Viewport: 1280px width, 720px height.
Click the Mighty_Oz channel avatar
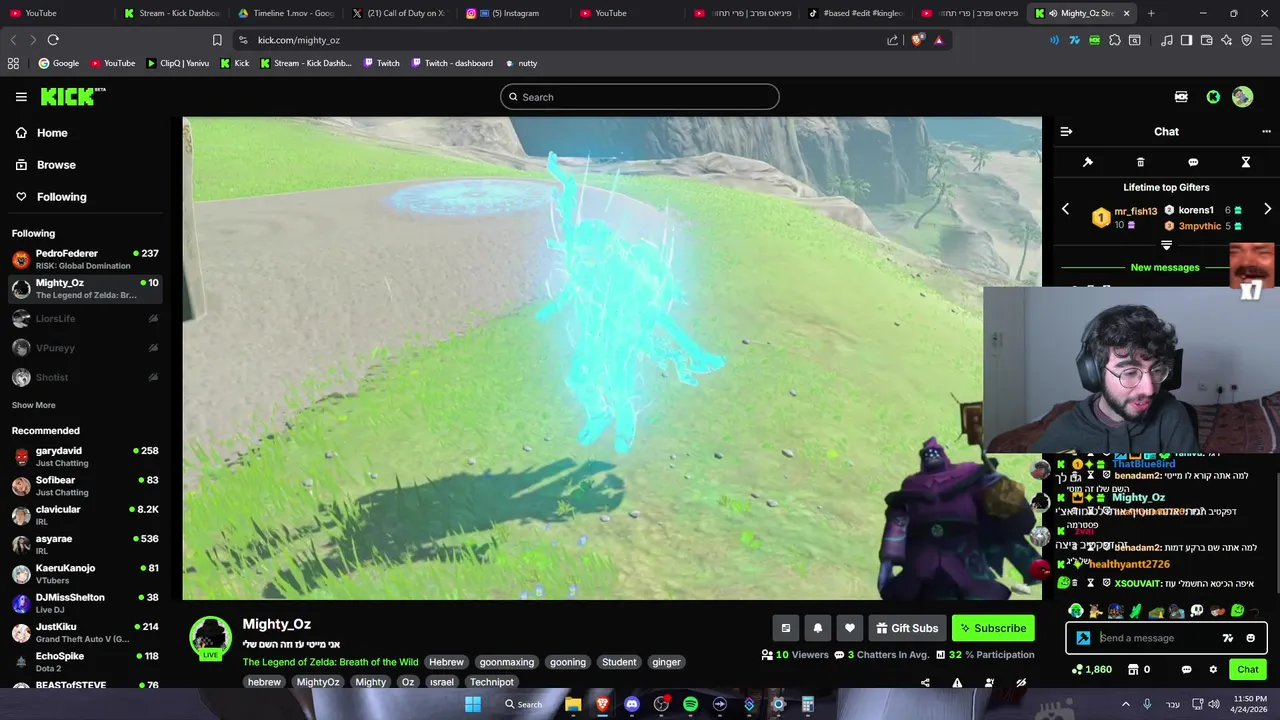pos(211,638)
